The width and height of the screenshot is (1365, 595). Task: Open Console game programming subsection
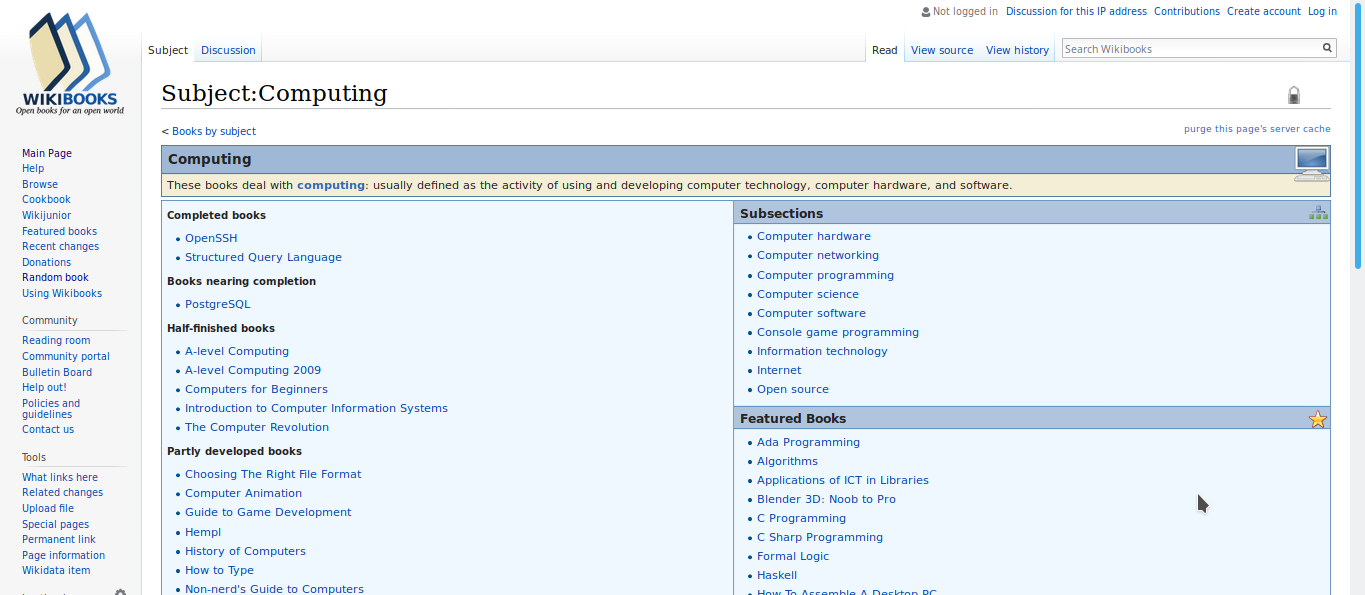coord(838,332)
